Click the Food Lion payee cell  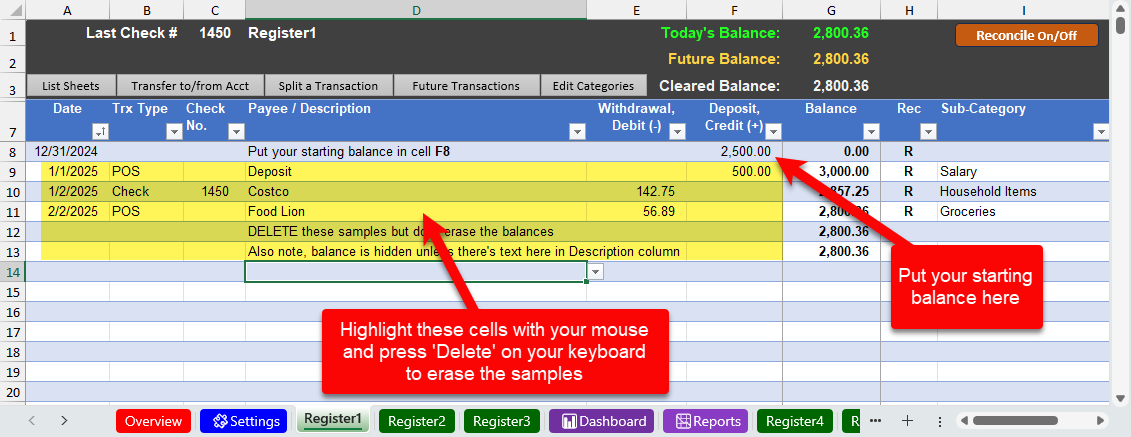(415, 212)
